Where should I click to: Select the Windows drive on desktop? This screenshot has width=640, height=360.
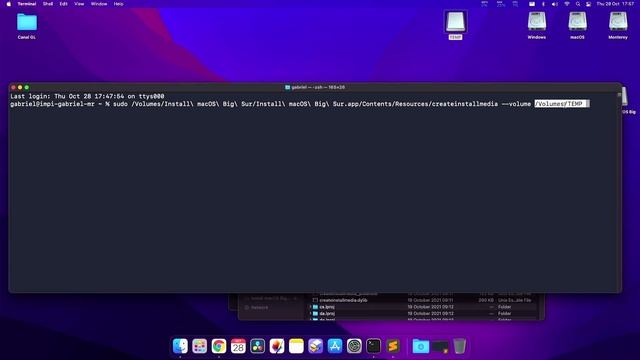(537, 25)
